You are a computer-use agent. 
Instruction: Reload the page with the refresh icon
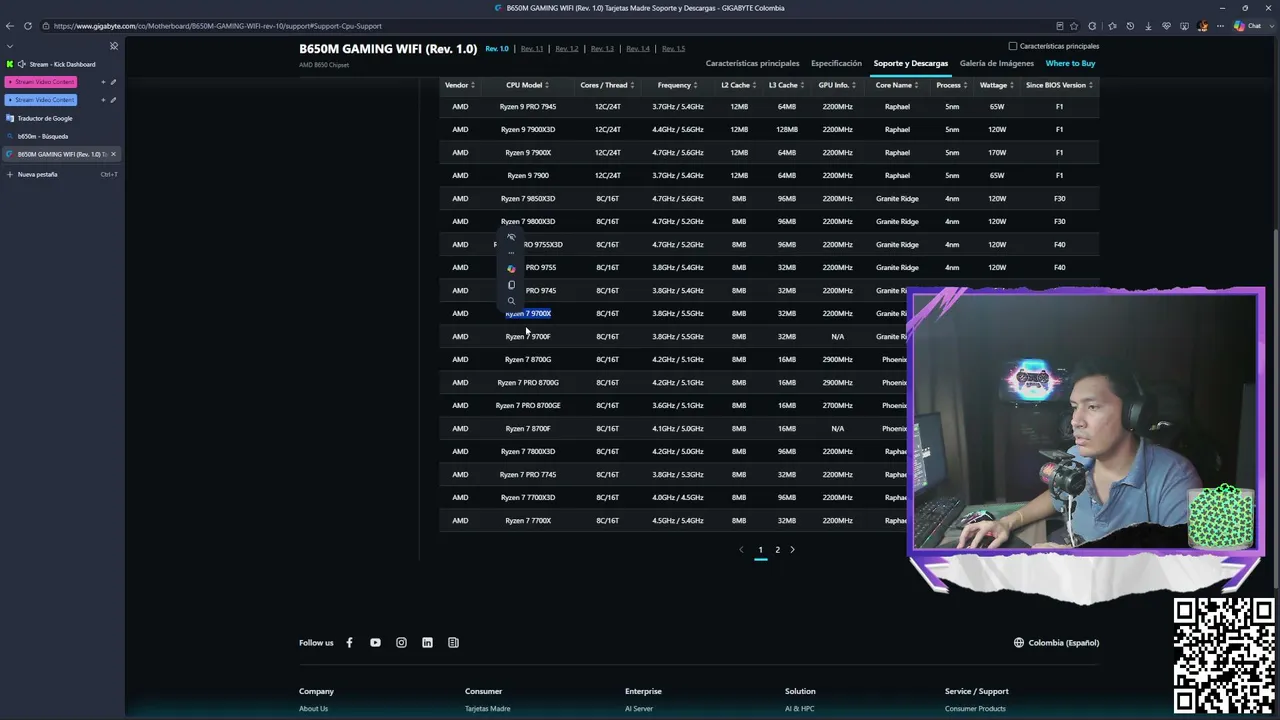(27, 26)
